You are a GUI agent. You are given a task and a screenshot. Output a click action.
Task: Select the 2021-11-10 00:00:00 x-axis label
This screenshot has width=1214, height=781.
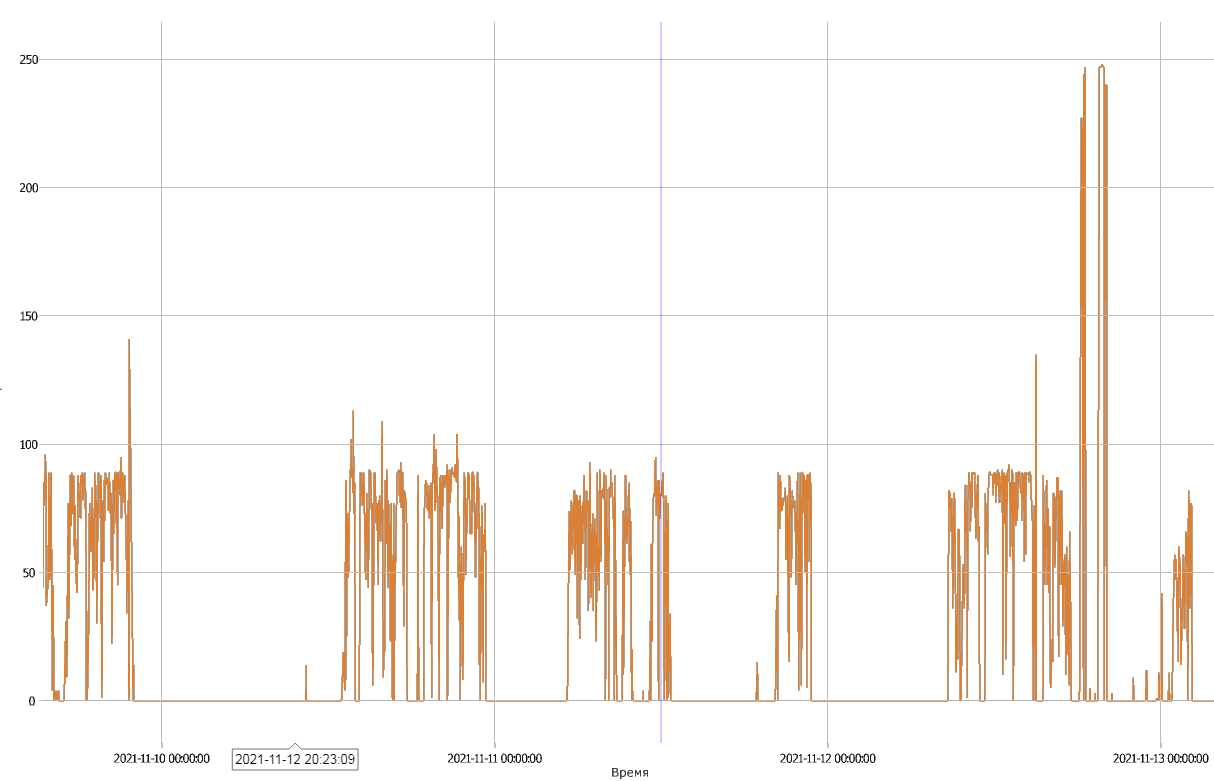161,758
